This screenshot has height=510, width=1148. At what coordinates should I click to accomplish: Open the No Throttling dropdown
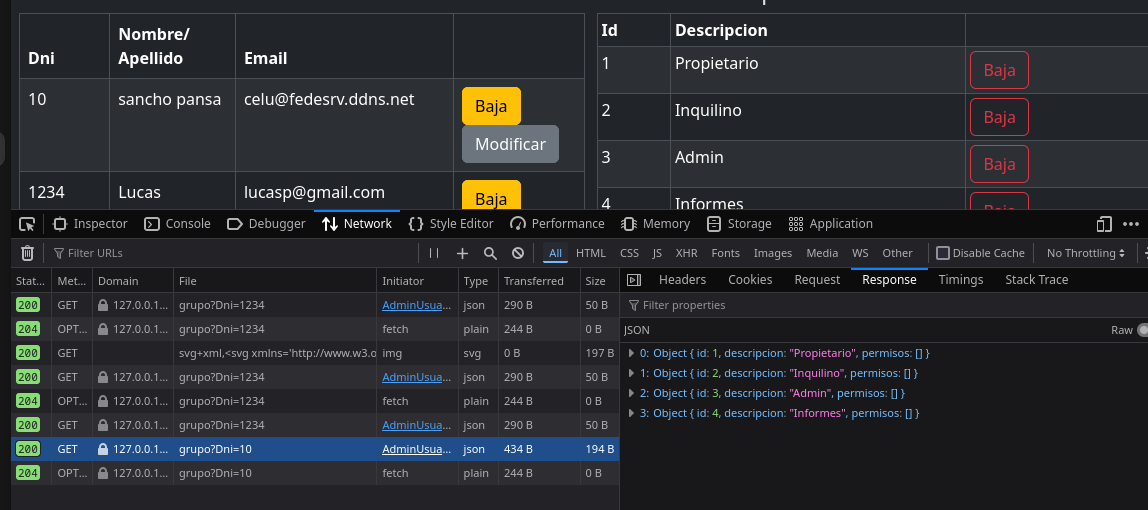click(x=1086, y=254)
